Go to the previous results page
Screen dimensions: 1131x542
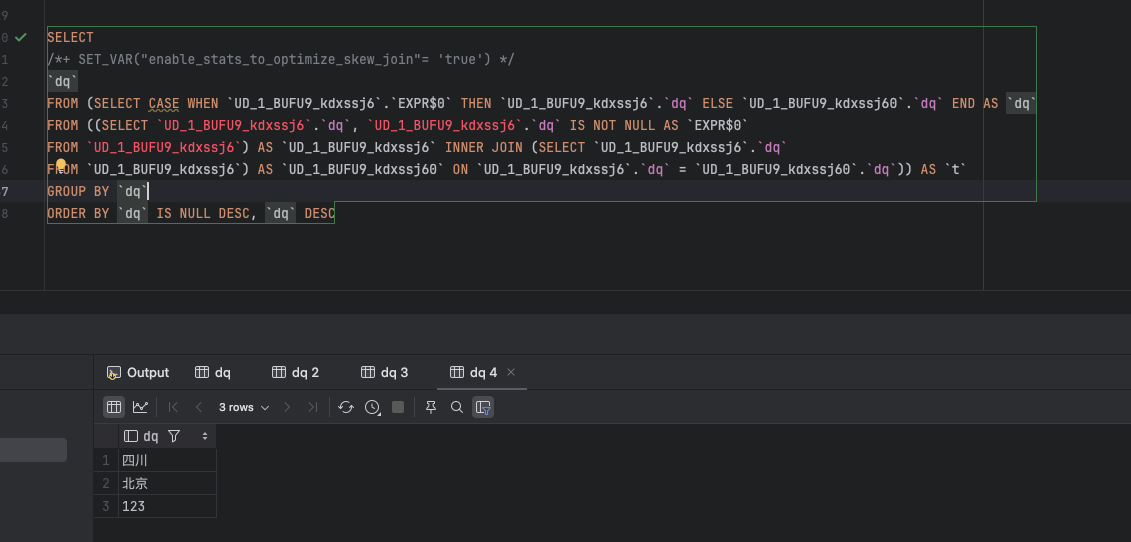coord(199,407)
